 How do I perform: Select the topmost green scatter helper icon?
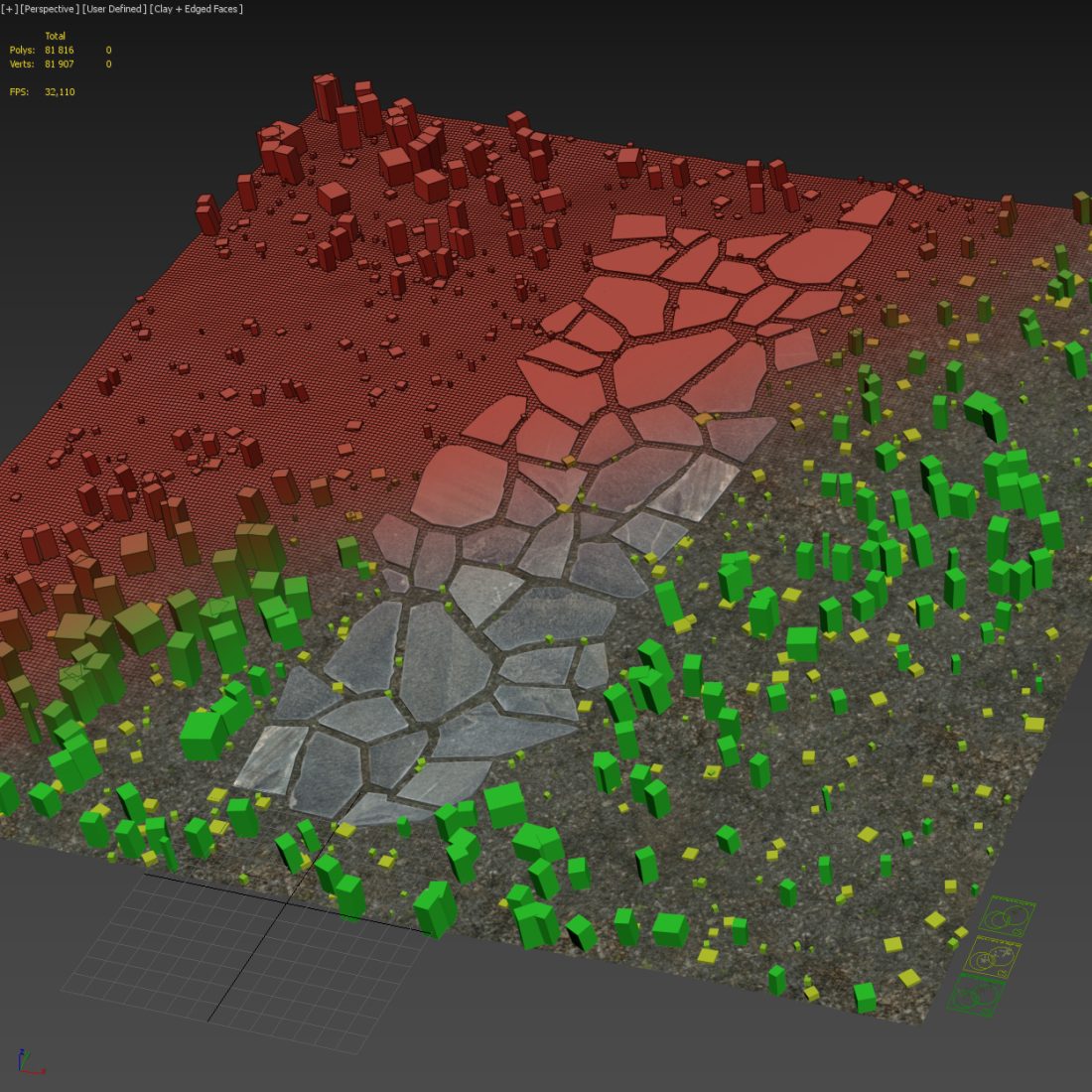[1008, 915]
